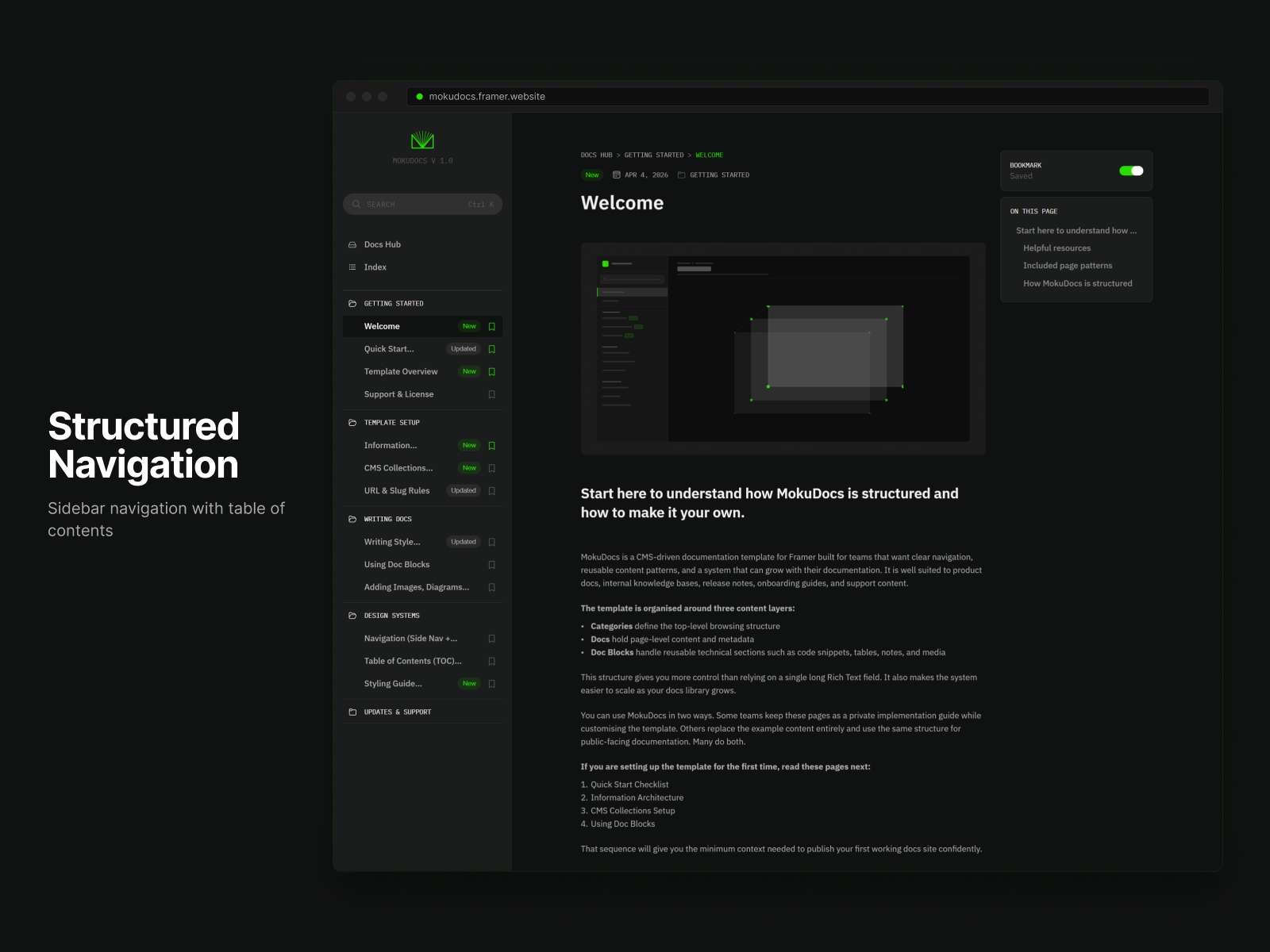Open the Index sidebar item
1270x952 pixels.
click(422, 267)
